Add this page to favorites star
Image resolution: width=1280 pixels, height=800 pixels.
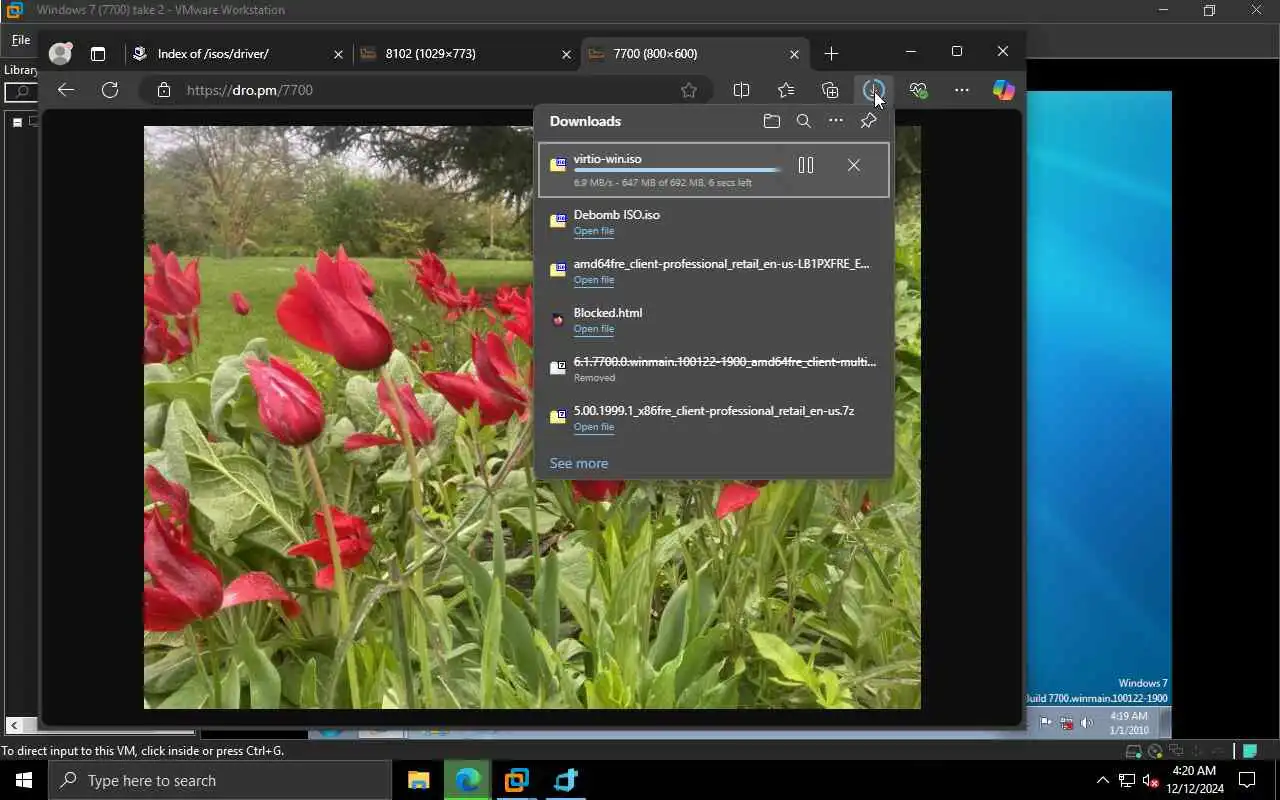pyautogui.click(x=689, y=90)
